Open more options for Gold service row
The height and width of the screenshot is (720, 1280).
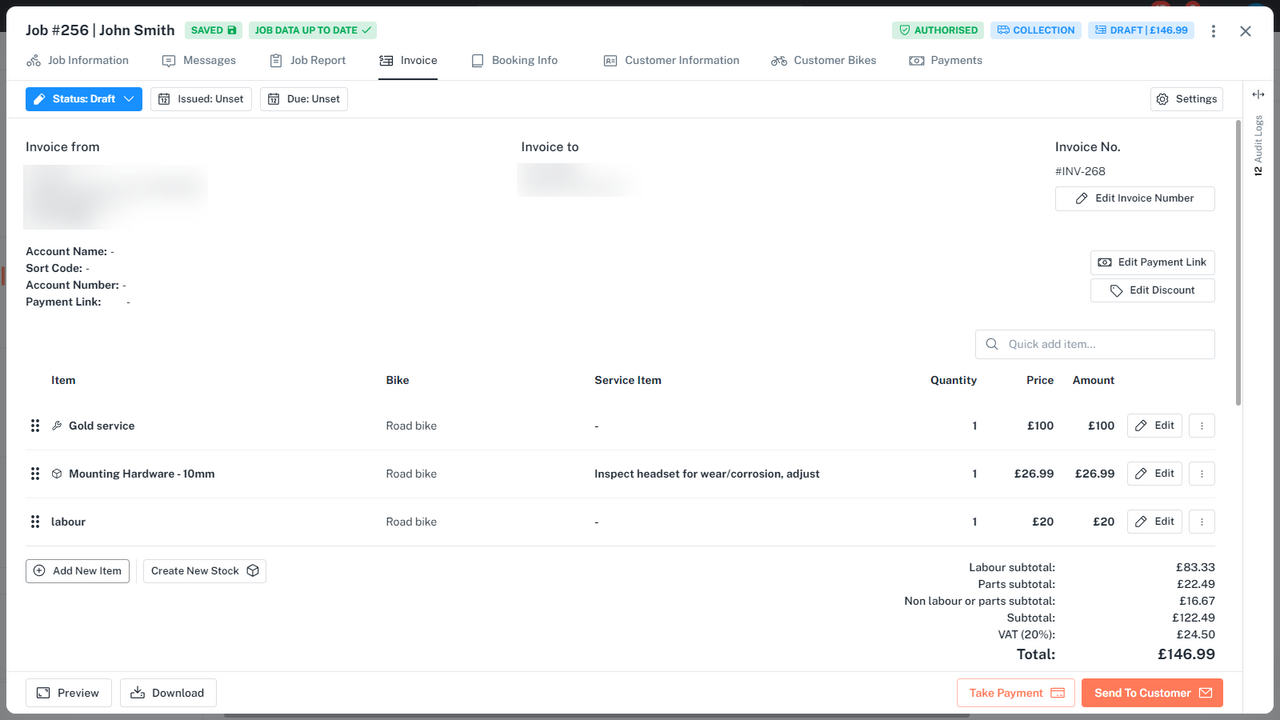(x=1202, y=426)
